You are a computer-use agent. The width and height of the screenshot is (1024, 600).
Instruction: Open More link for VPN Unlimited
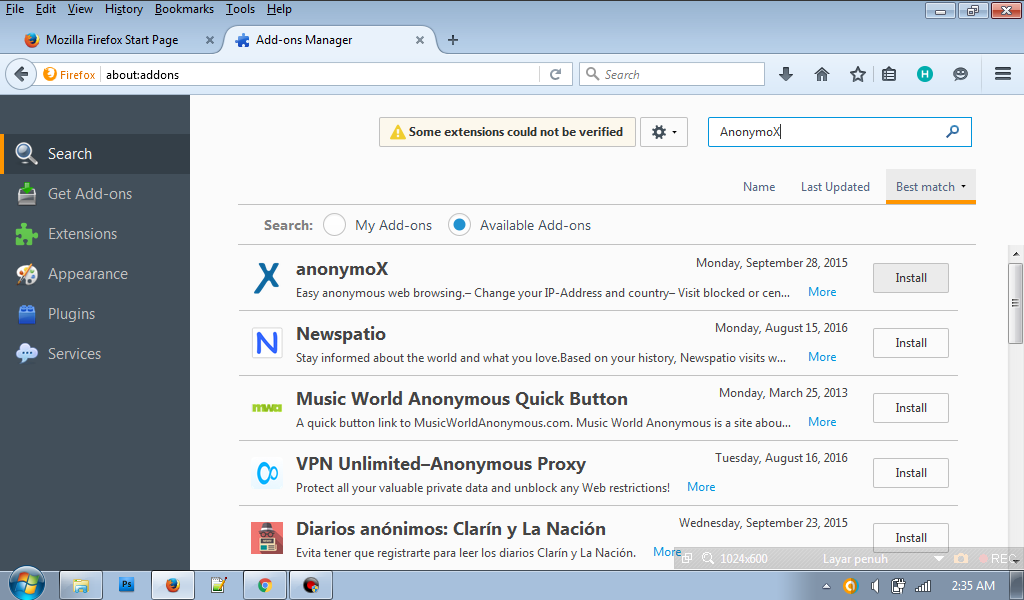pyautogui.click(x=701, y=487)
